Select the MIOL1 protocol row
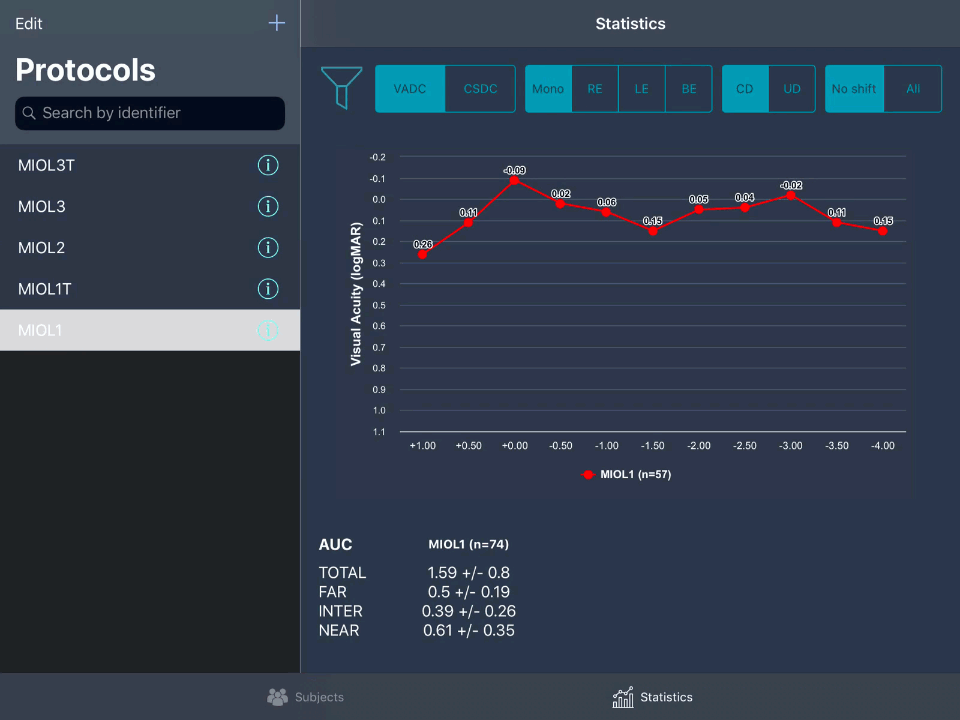 (x=150, y=330)
